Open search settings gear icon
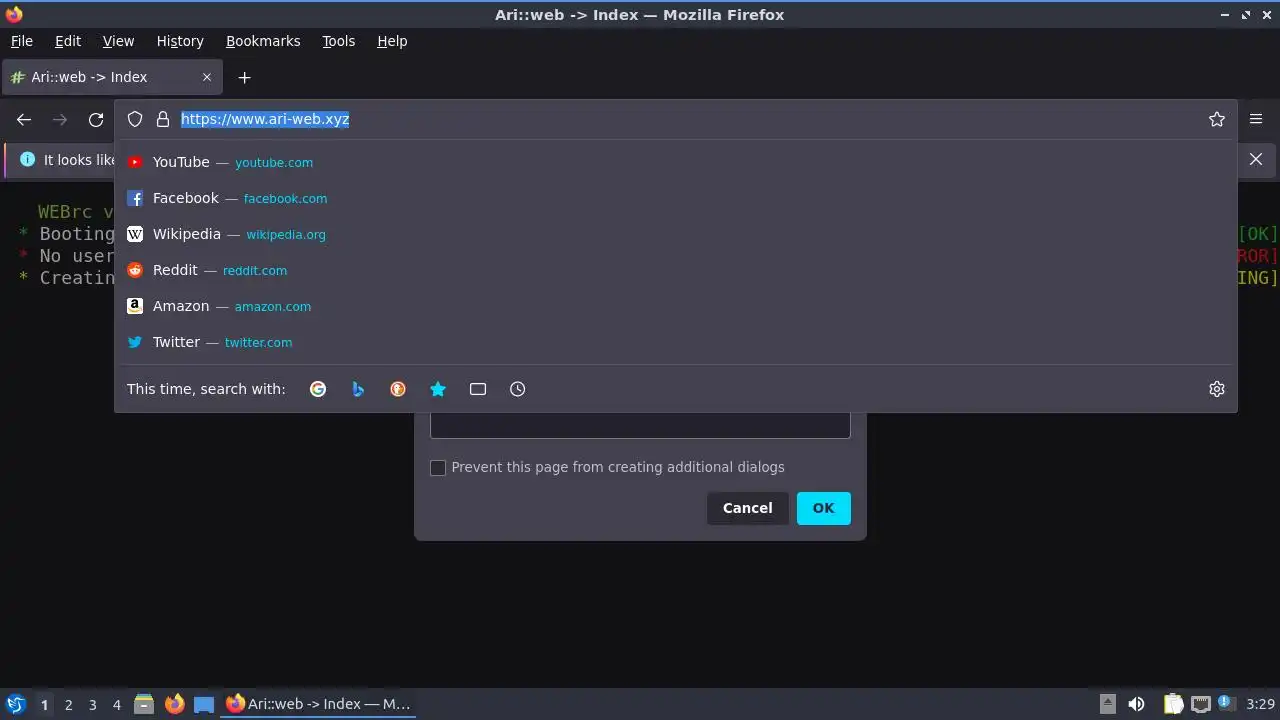The height and width of the screenshot is (720, 1280). point(1217,389)
